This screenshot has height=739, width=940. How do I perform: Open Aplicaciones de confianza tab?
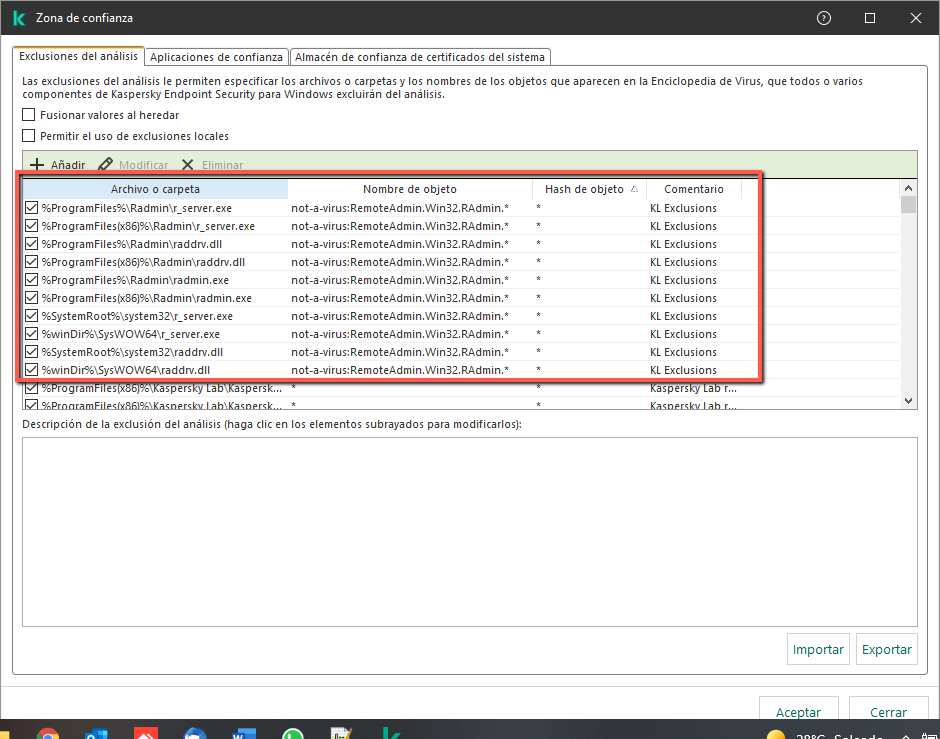[x=216, y=57]
